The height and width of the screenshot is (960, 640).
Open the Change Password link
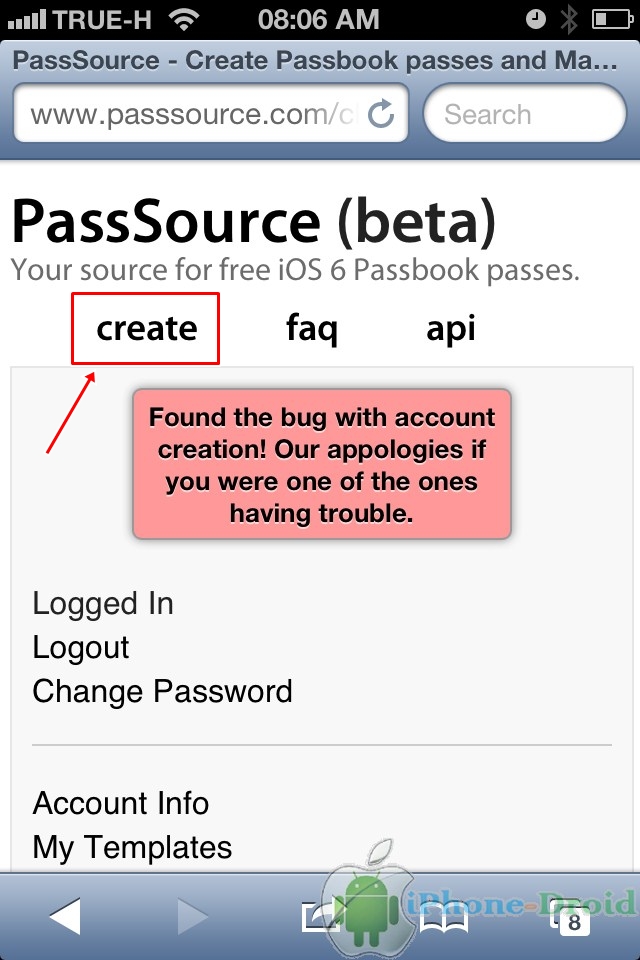[162, 691]
